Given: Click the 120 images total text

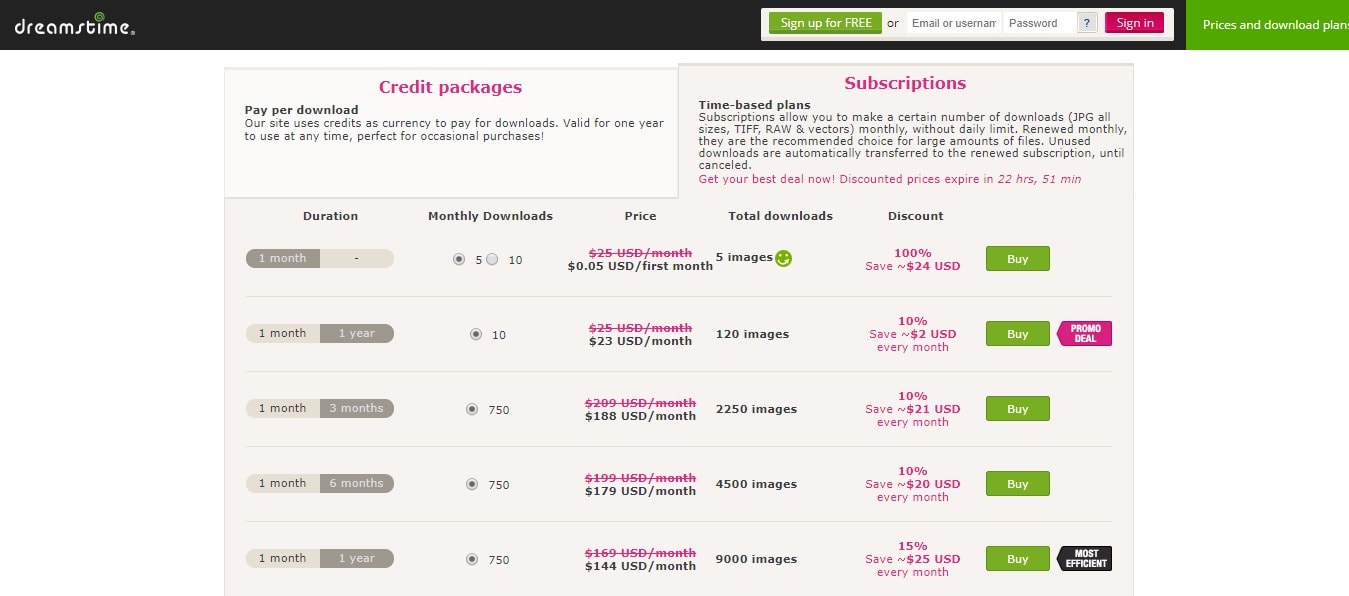Looking at the screenshot, I should [x=752, y=334].
